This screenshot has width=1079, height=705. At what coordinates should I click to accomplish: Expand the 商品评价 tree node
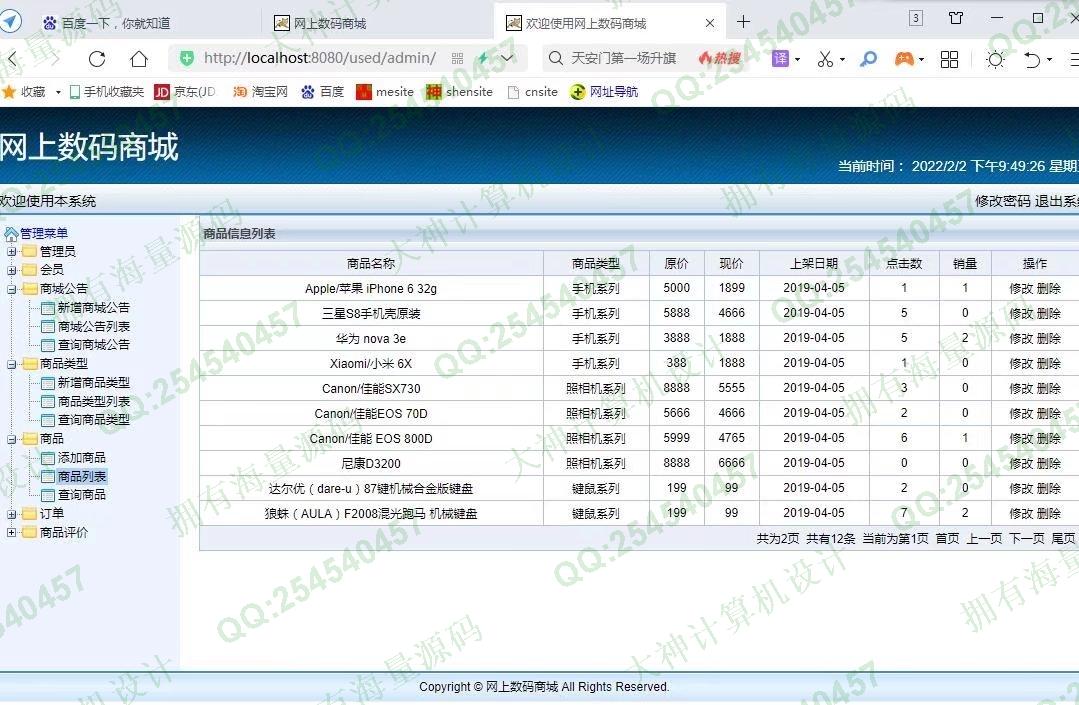[x=11, y=532]
